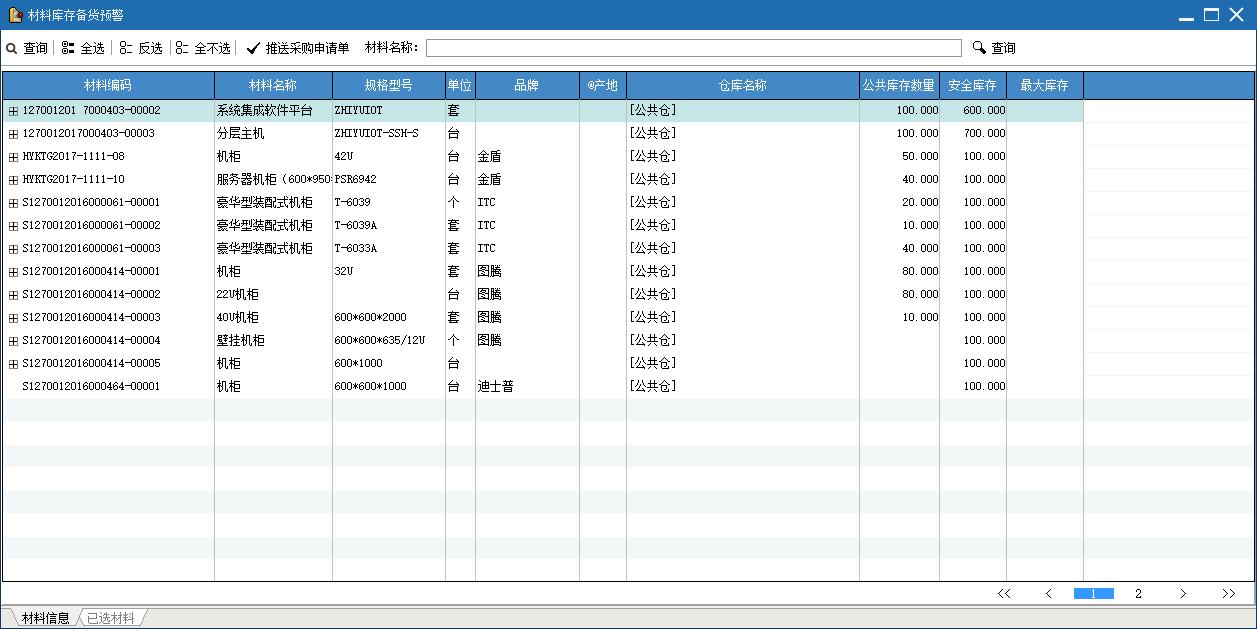Go to the next page arrow

[x=1183, y=594]
